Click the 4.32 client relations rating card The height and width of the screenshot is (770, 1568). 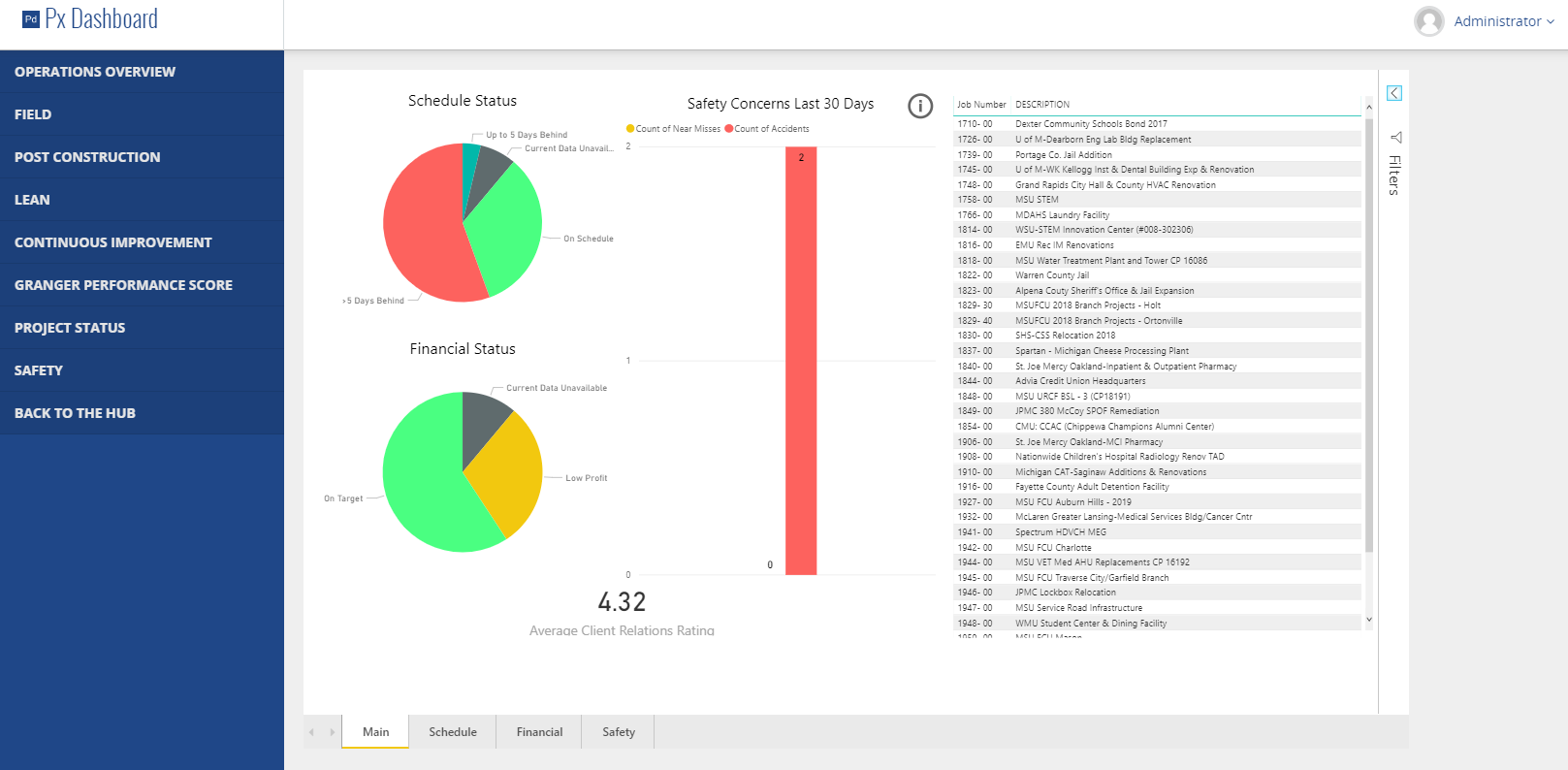tap(622, 602)
